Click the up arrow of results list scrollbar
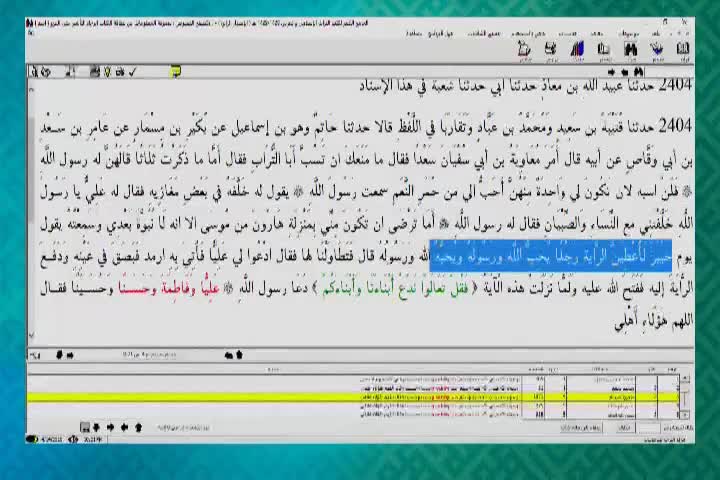The height and width of the screenshot is (480, 720). (685, 380)
